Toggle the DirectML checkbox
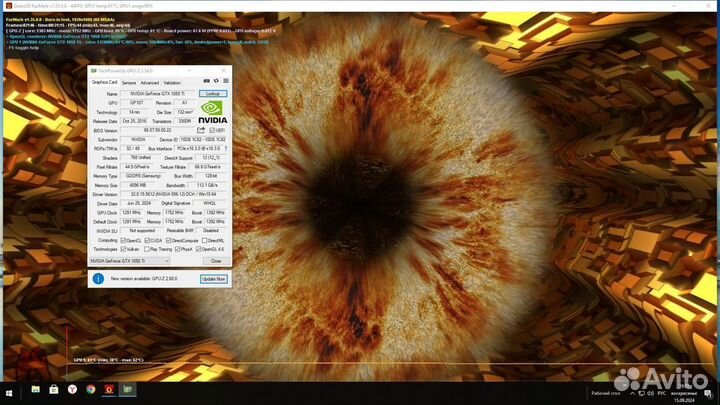The width and height of the screenshot is (720, 405). click(203, 240)
